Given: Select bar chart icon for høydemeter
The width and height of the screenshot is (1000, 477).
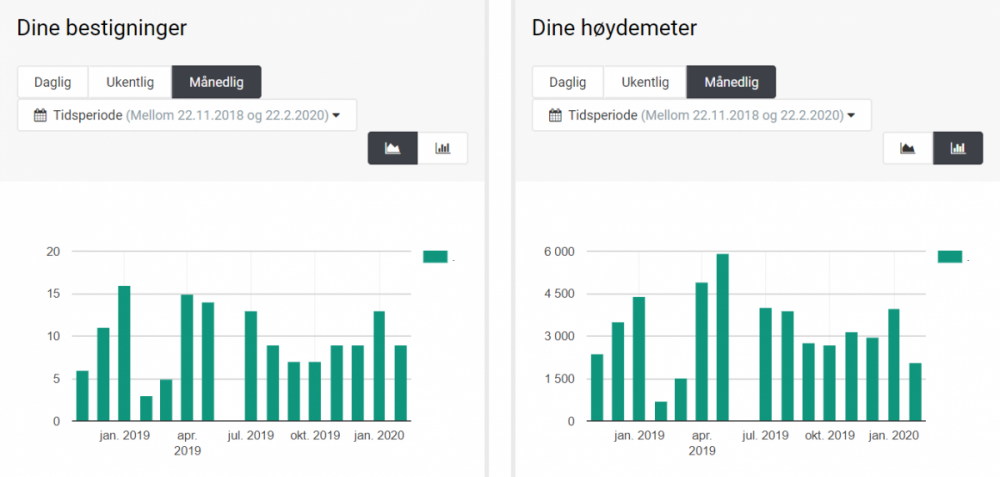Looking at the screenshot, I should 958,148.
